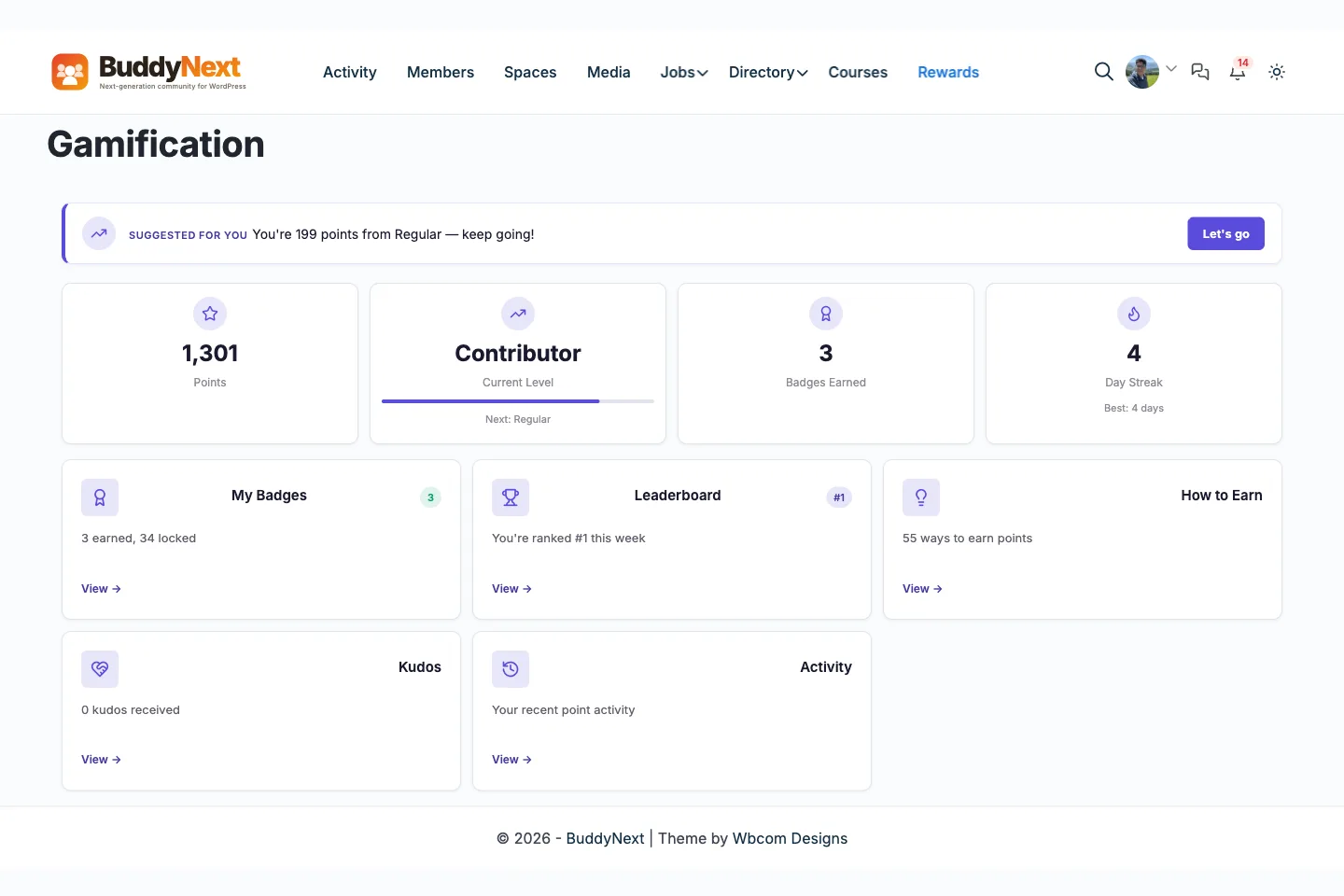Click the How to Earn lightbulb icon

point(921,497)
